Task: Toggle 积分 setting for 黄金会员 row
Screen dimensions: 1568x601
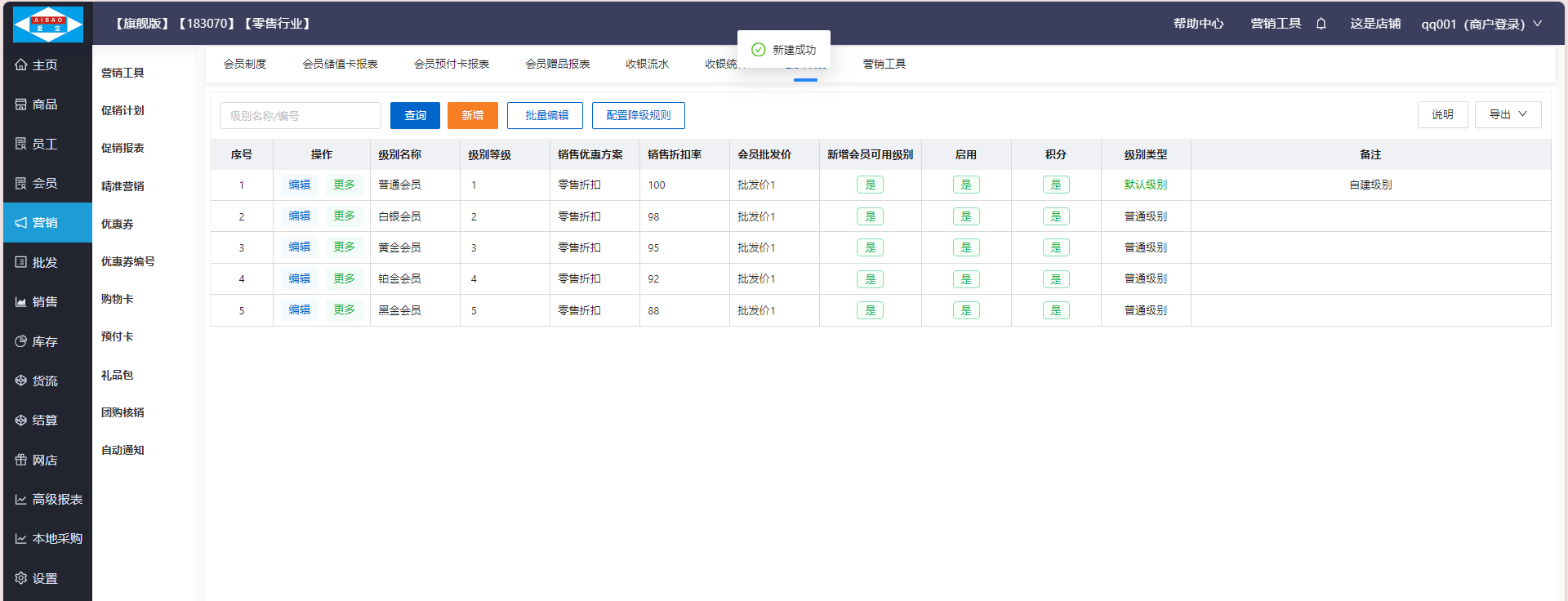Action: 1055,247
